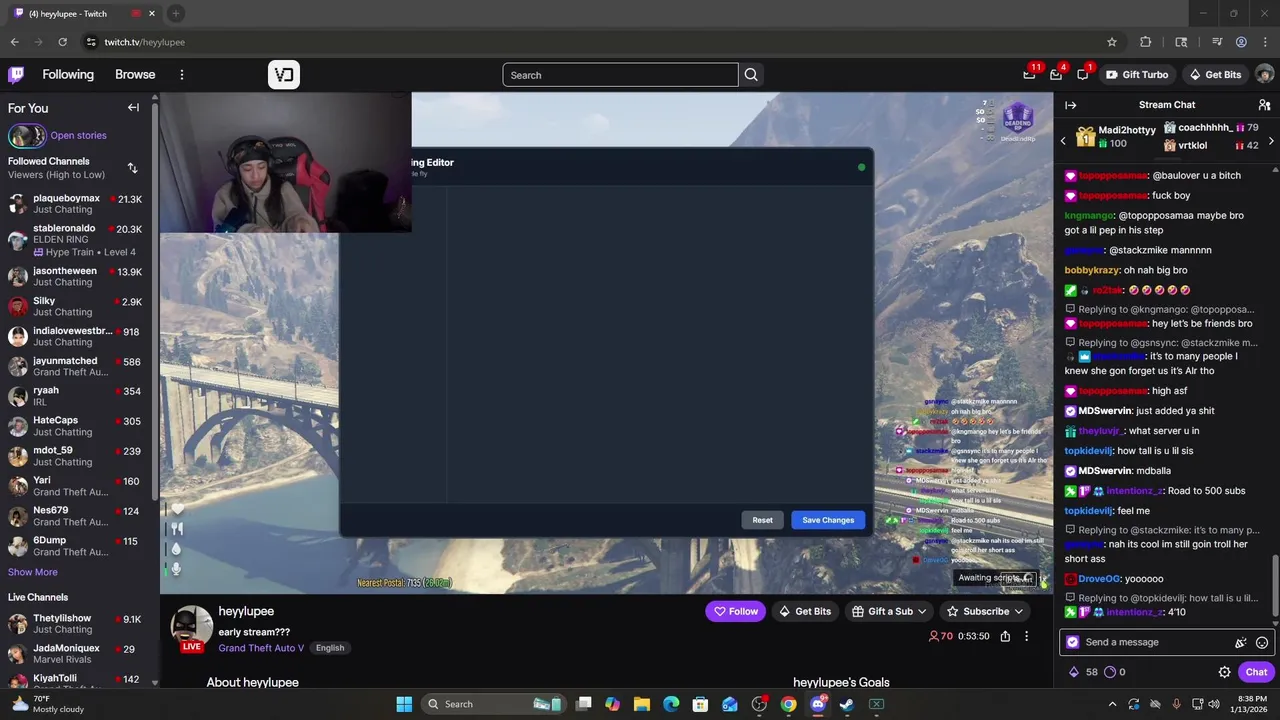
Task: Open jasontheween channel
Action: point(76,276)
